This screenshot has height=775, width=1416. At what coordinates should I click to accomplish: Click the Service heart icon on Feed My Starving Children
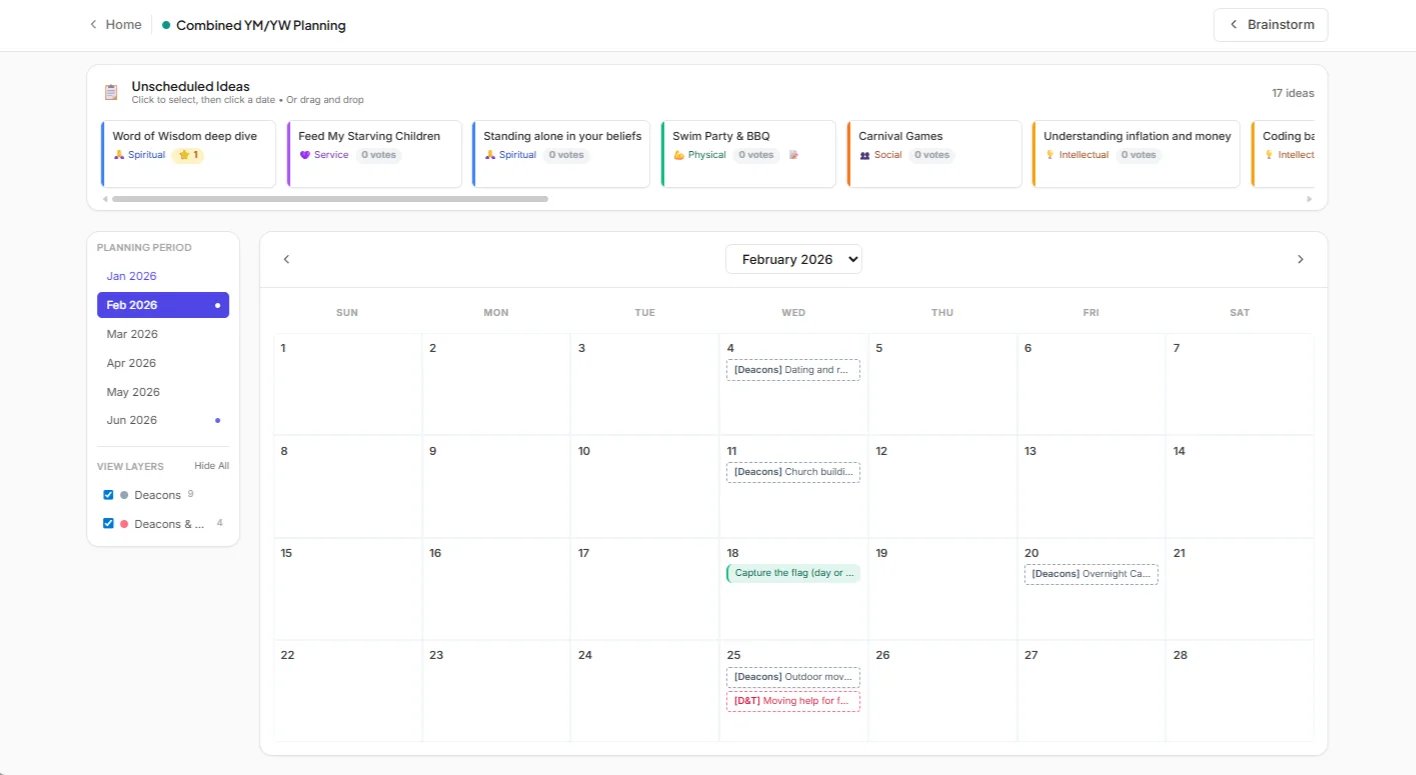306,155
